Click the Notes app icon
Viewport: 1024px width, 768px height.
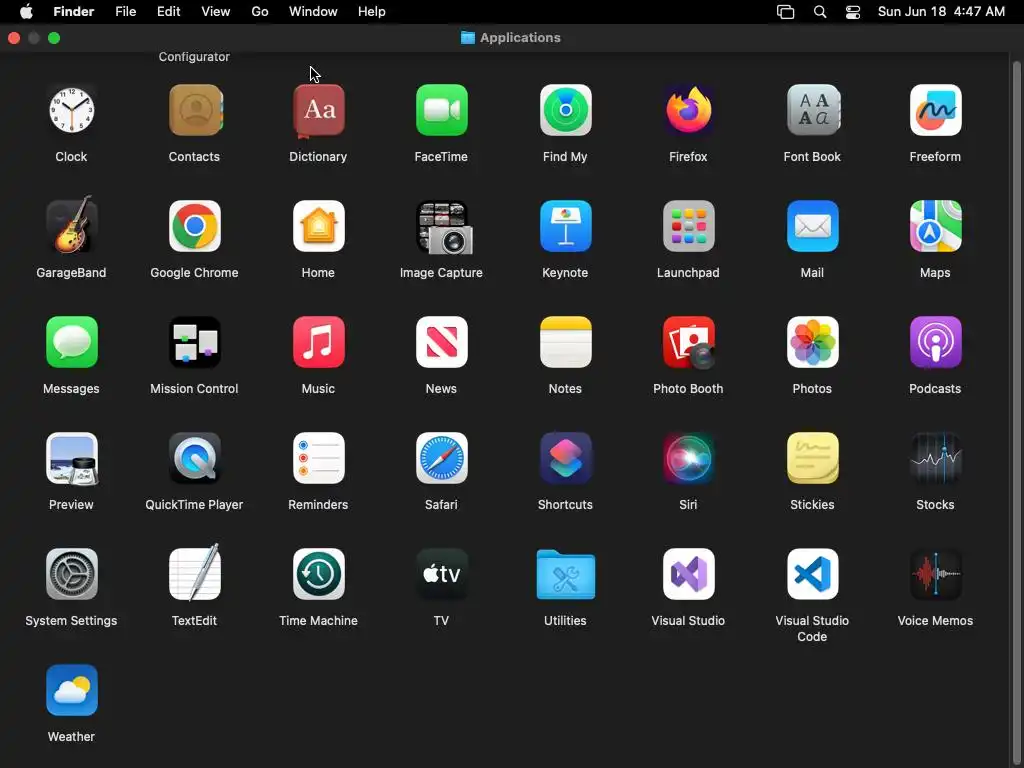click(x=566, y=342)
